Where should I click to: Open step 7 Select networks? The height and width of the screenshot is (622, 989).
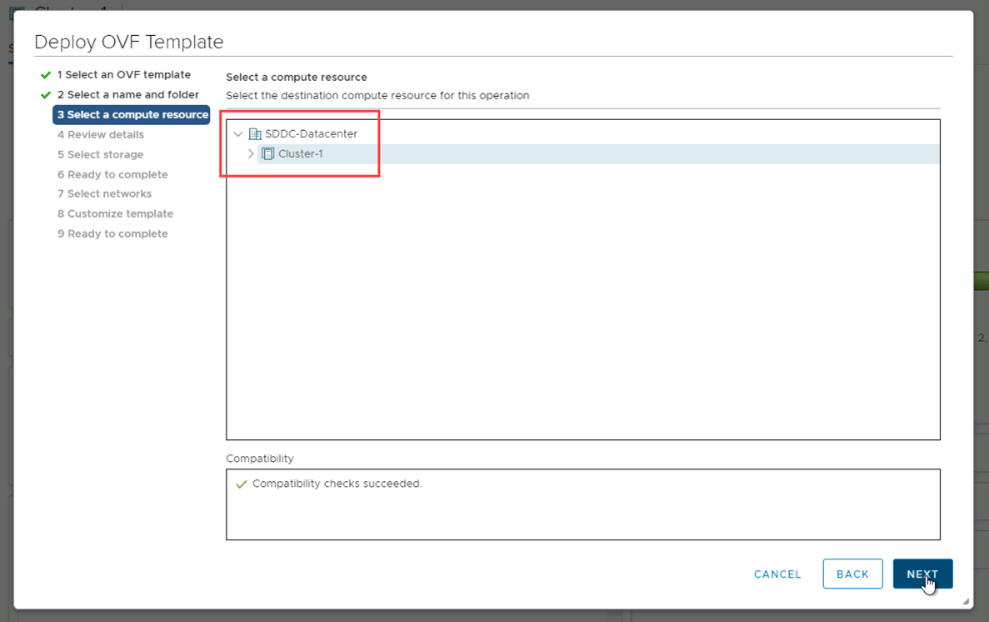(104, 194)
